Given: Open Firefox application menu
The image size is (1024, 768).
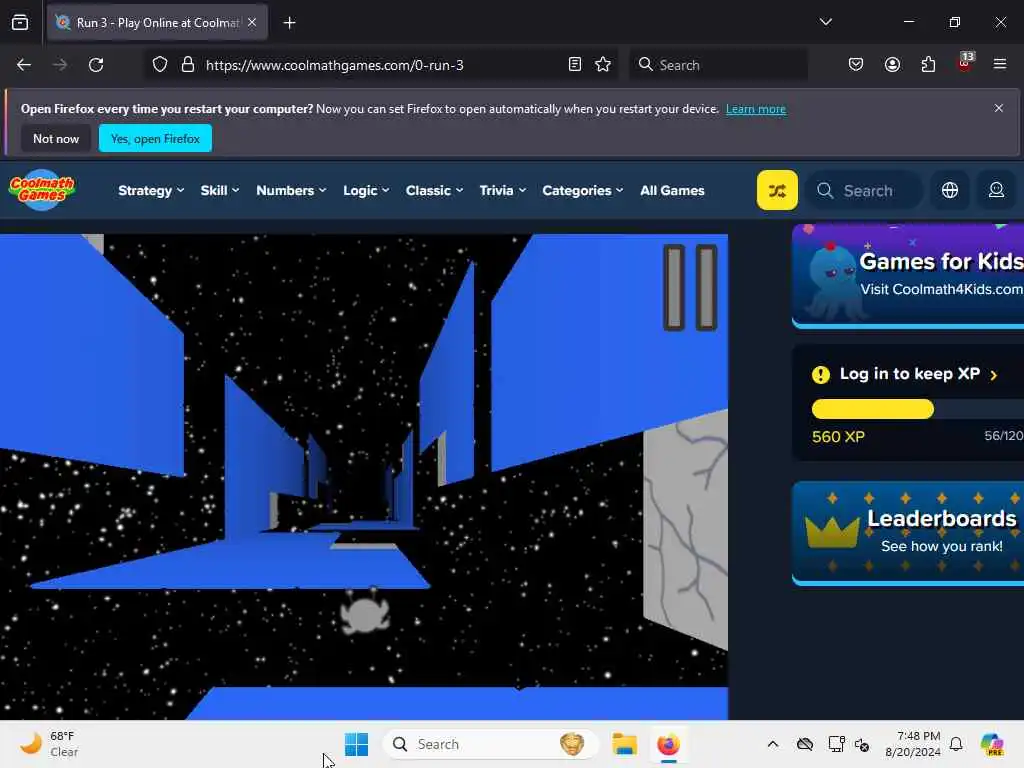Looking at the screenshot, I should [x=1000, y=65].
